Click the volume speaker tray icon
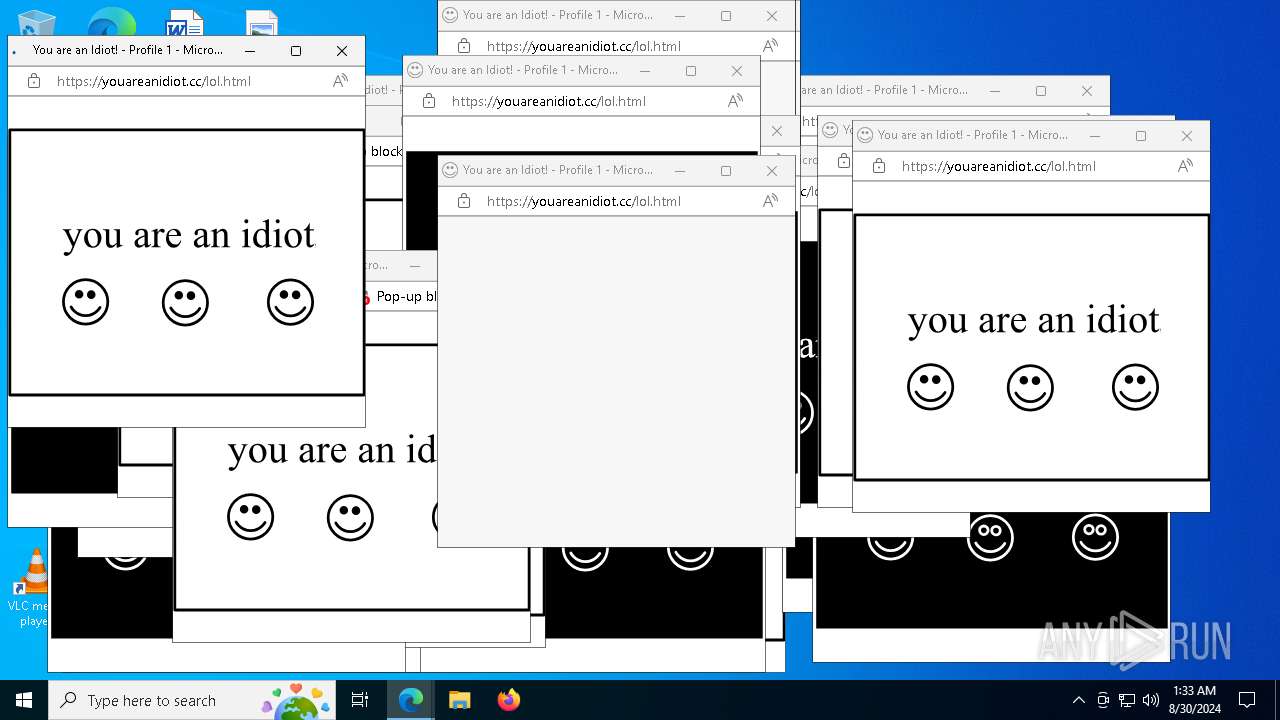Image resolution: width=1280 pixels, height=720 pixels. pos(1151,700)
